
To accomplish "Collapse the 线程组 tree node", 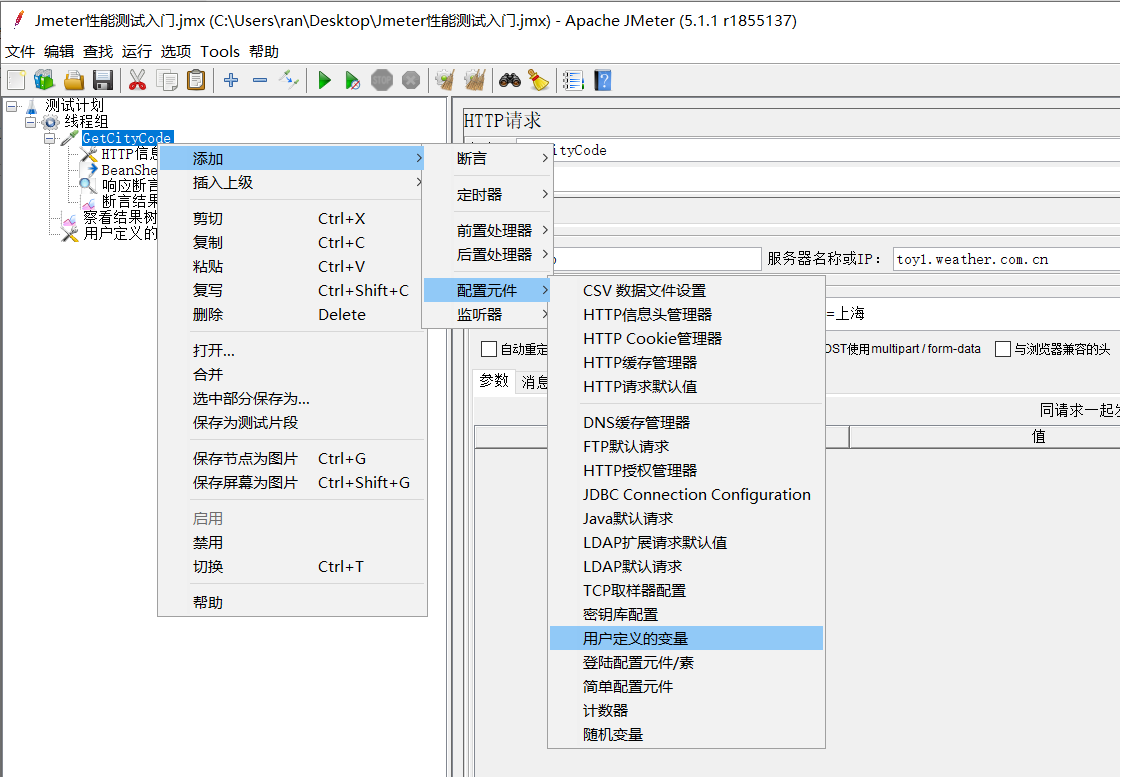I will [30, 122].
